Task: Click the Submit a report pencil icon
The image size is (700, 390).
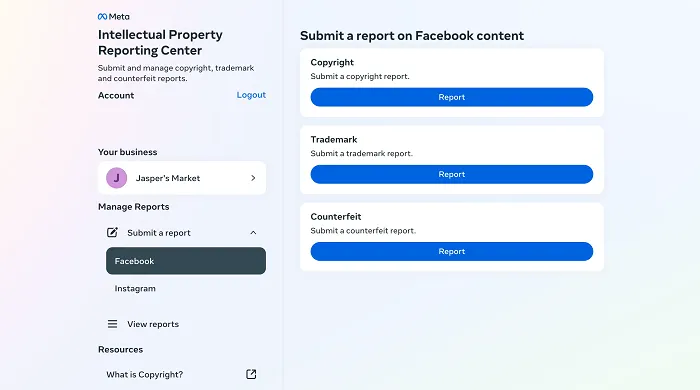Action: [x=112, y=232]
